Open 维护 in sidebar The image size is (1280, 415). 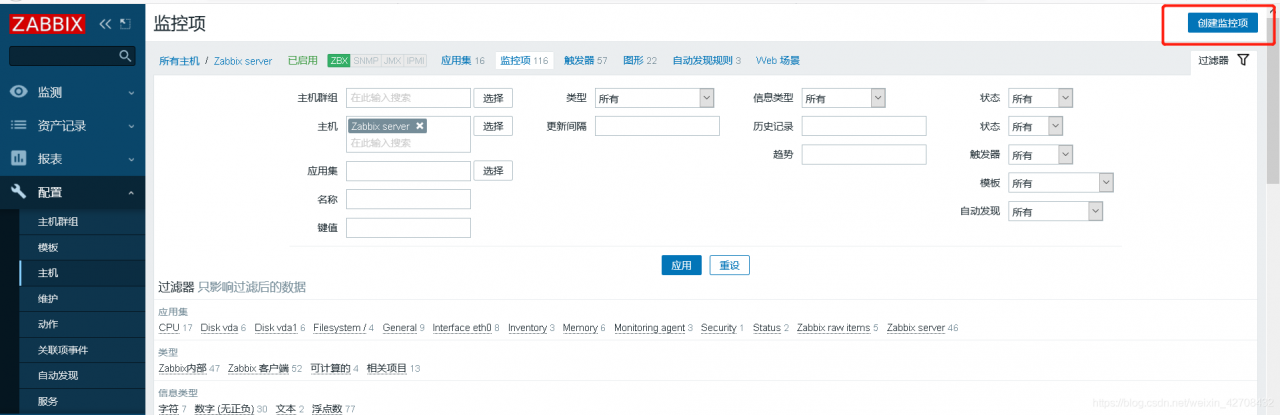48,298
